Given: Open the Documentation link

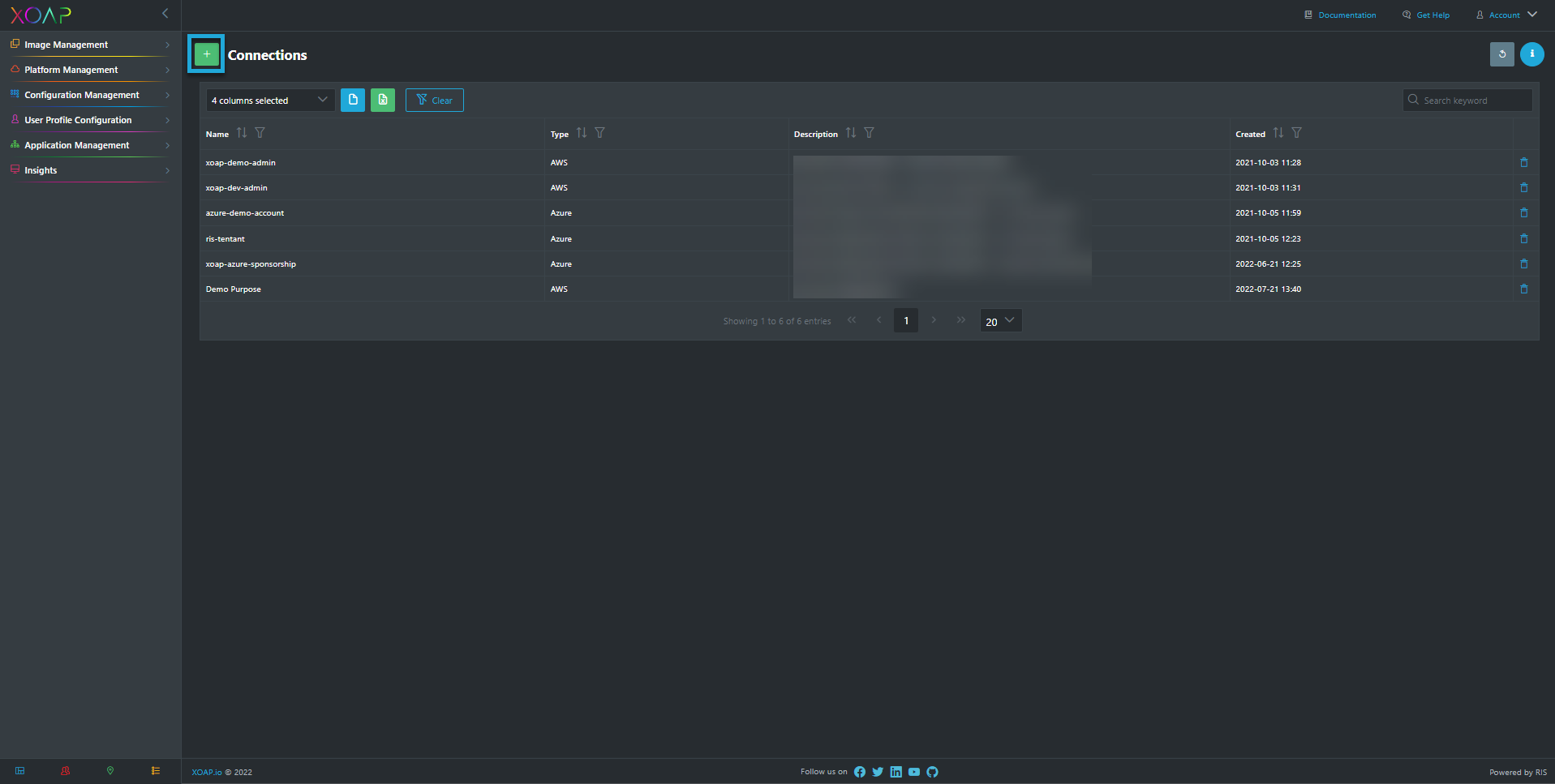Looking at the screenshot, I should point(1340,15).
